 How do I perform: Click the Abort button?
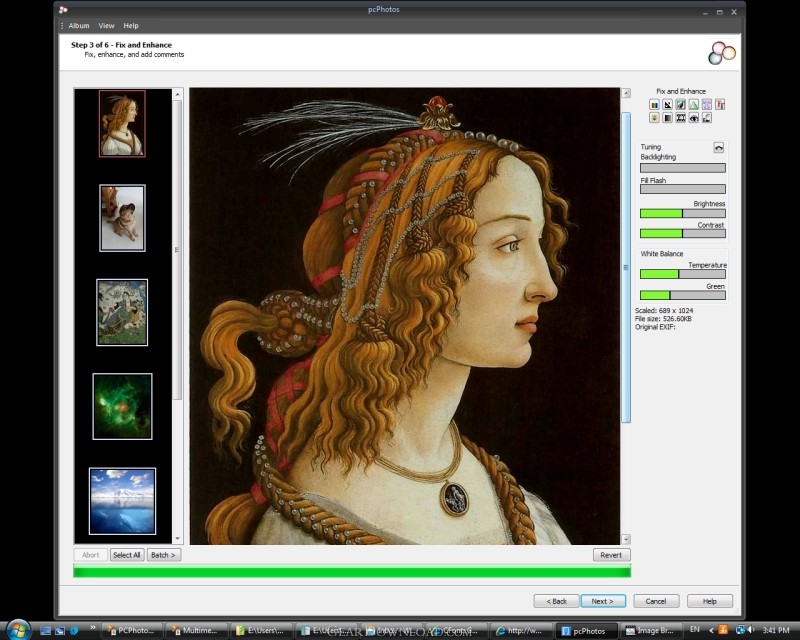pyautogui.click(x=91, y=555)
